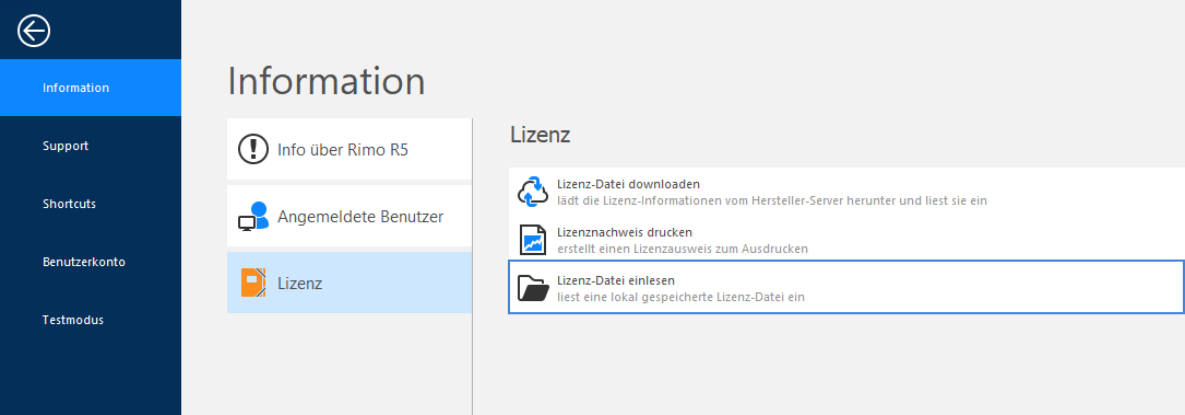Click description 'lädt die Lizenz-Informationen vom Hersteller-Server herunter'
The height and width of the screenshot is (415, 1185).
coord(772,201)
